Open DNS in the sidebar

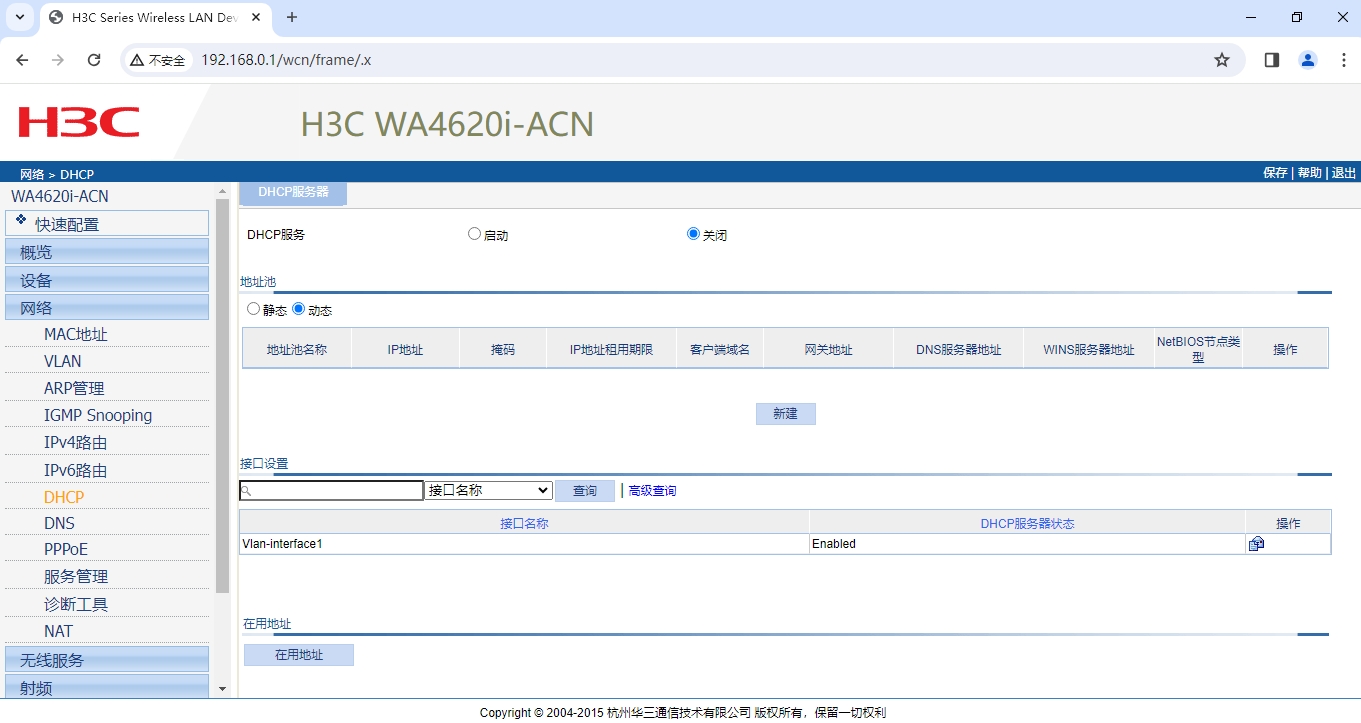coord(59,523)
